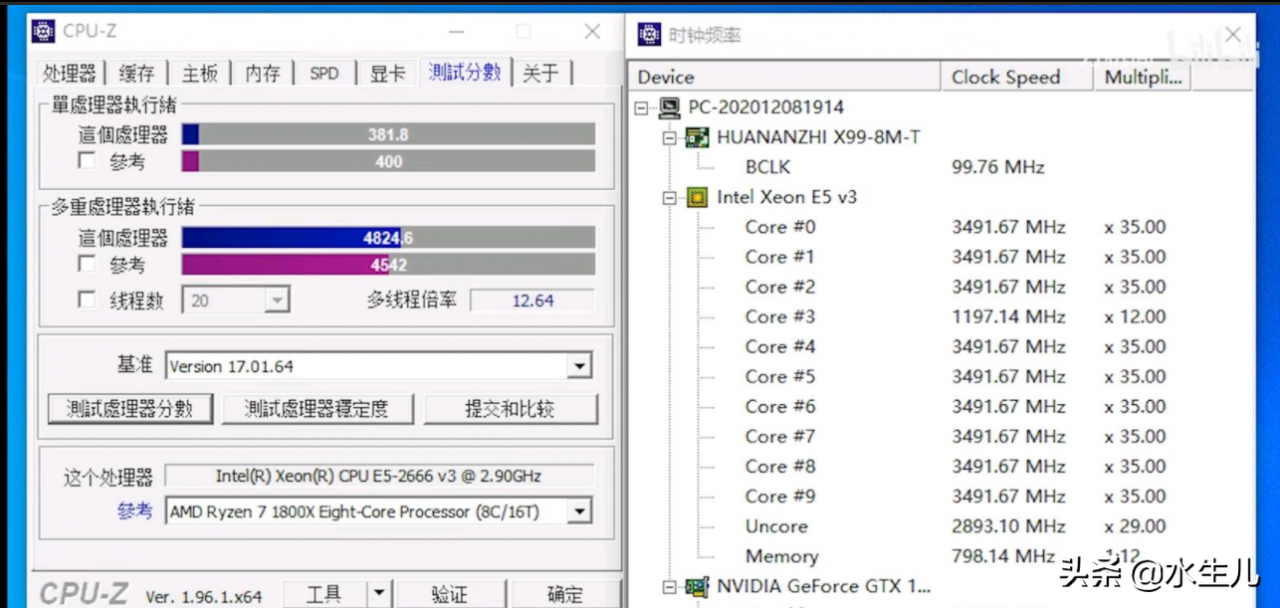Switch to the SPD tab
The height and width of the screenshot is (608, 1280).
coord(325,73)
